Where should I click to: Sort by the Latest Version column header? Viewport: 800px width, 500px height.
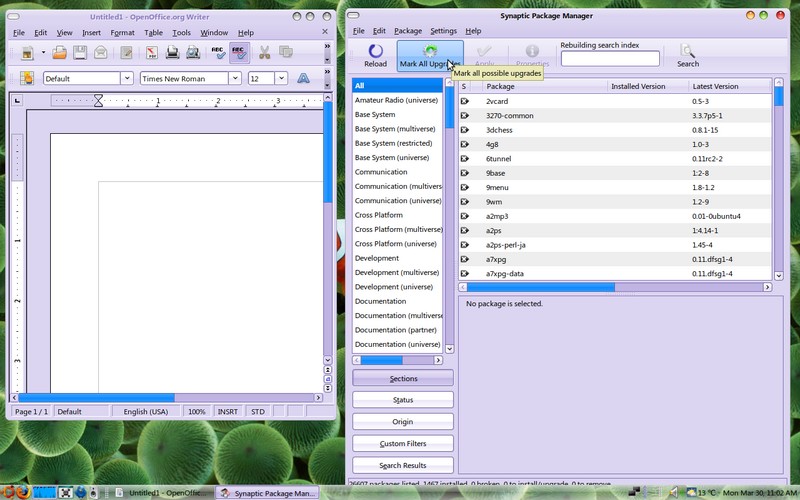tap(730, 86)
